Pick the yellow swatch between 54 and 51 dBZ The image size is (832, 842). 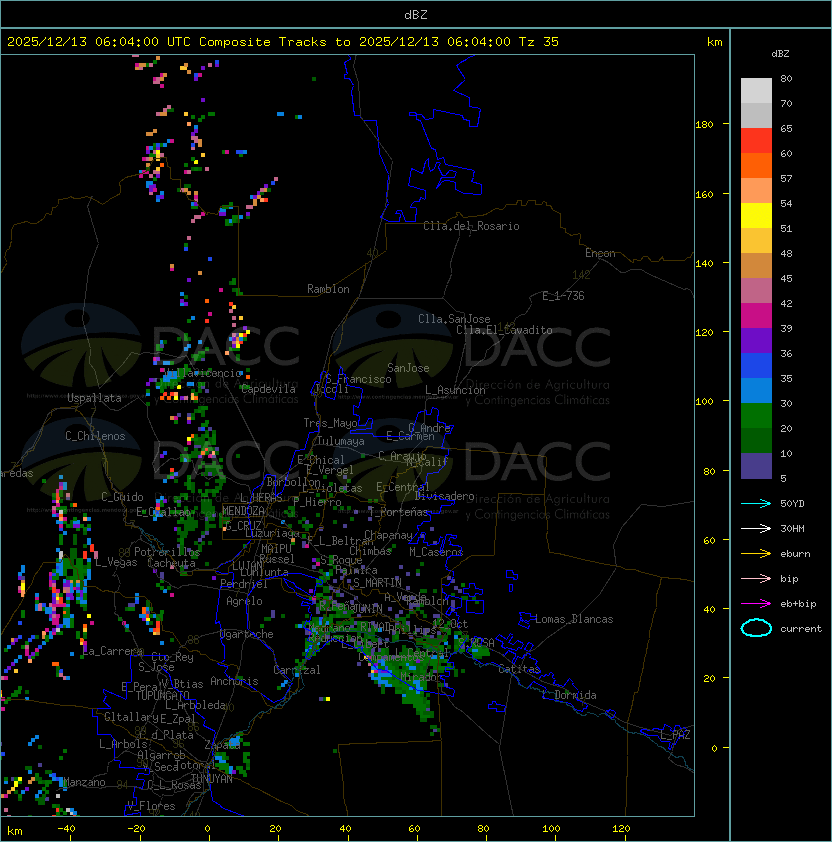coord(756,216)
